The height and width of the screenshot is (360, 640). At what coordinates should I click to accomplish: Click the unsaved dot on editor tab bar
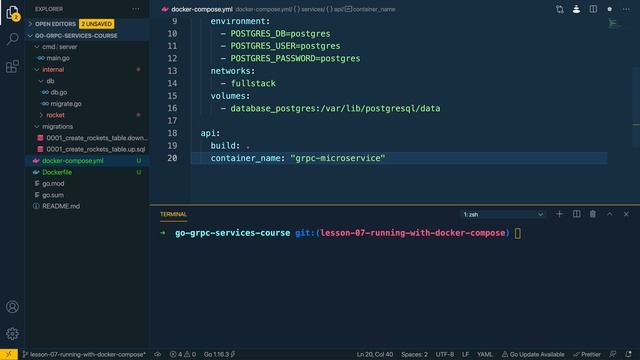[x=609, y=9]
